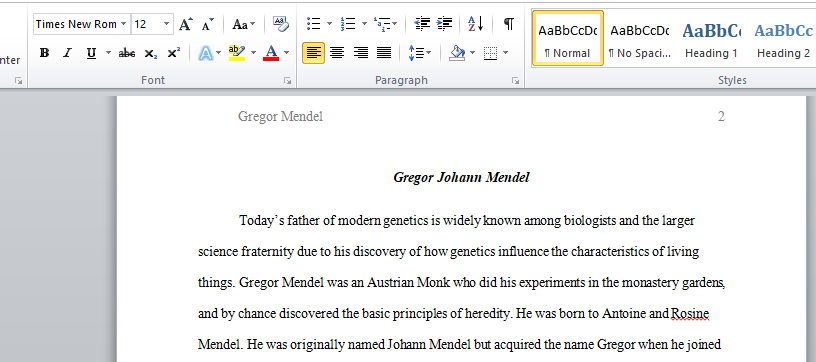Select Align Text Right
Image resolution: width=816 pixels, height=362 pixels.
click(361, 53)
